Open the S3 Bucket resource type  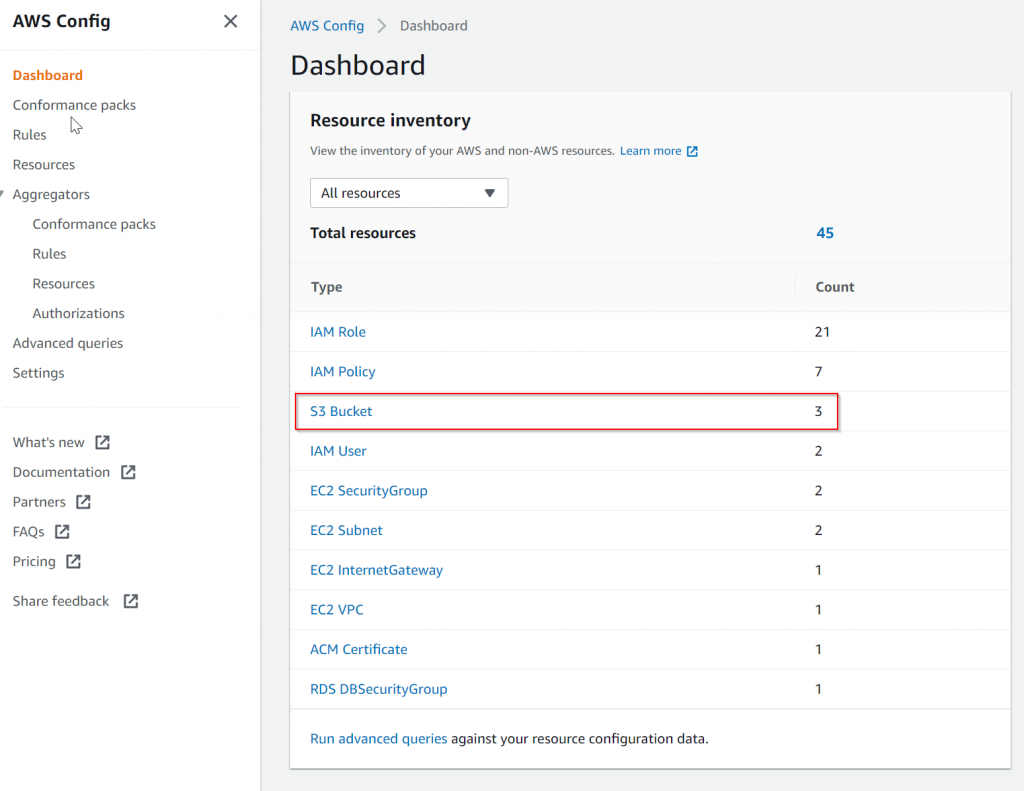pos(341,412)
